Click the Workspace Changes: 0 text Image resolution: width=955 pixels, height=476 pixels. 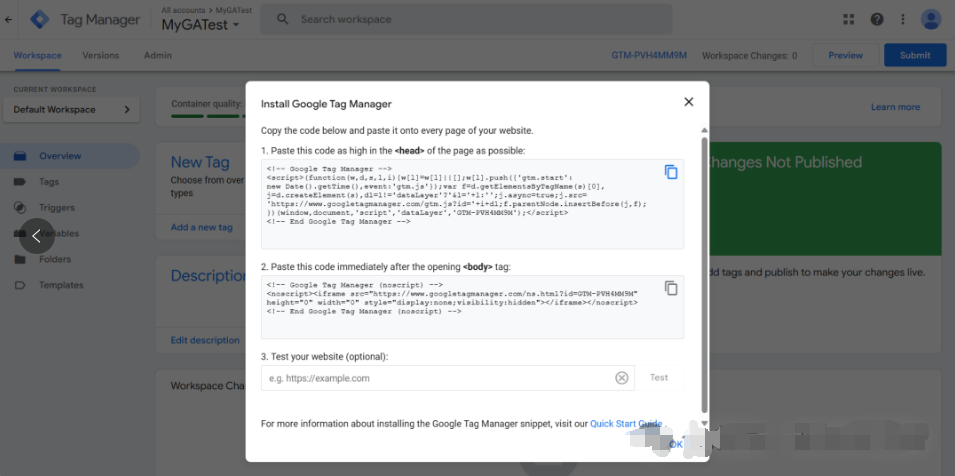click(x=750, y=55)
